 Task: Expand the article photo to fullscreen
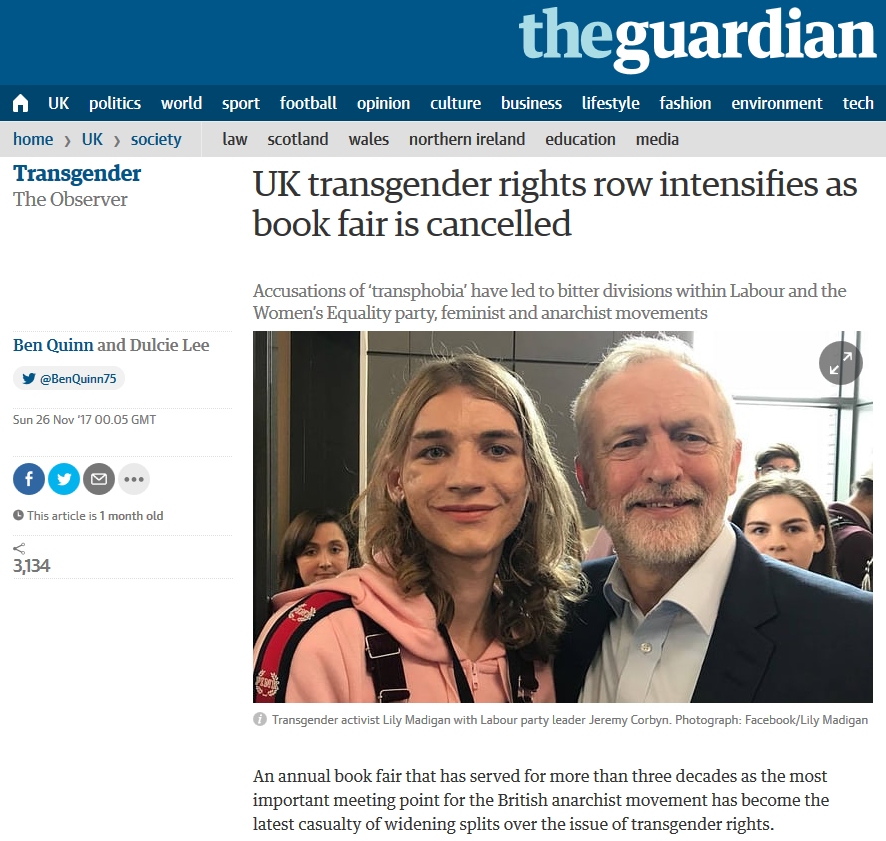coord(841,363)
